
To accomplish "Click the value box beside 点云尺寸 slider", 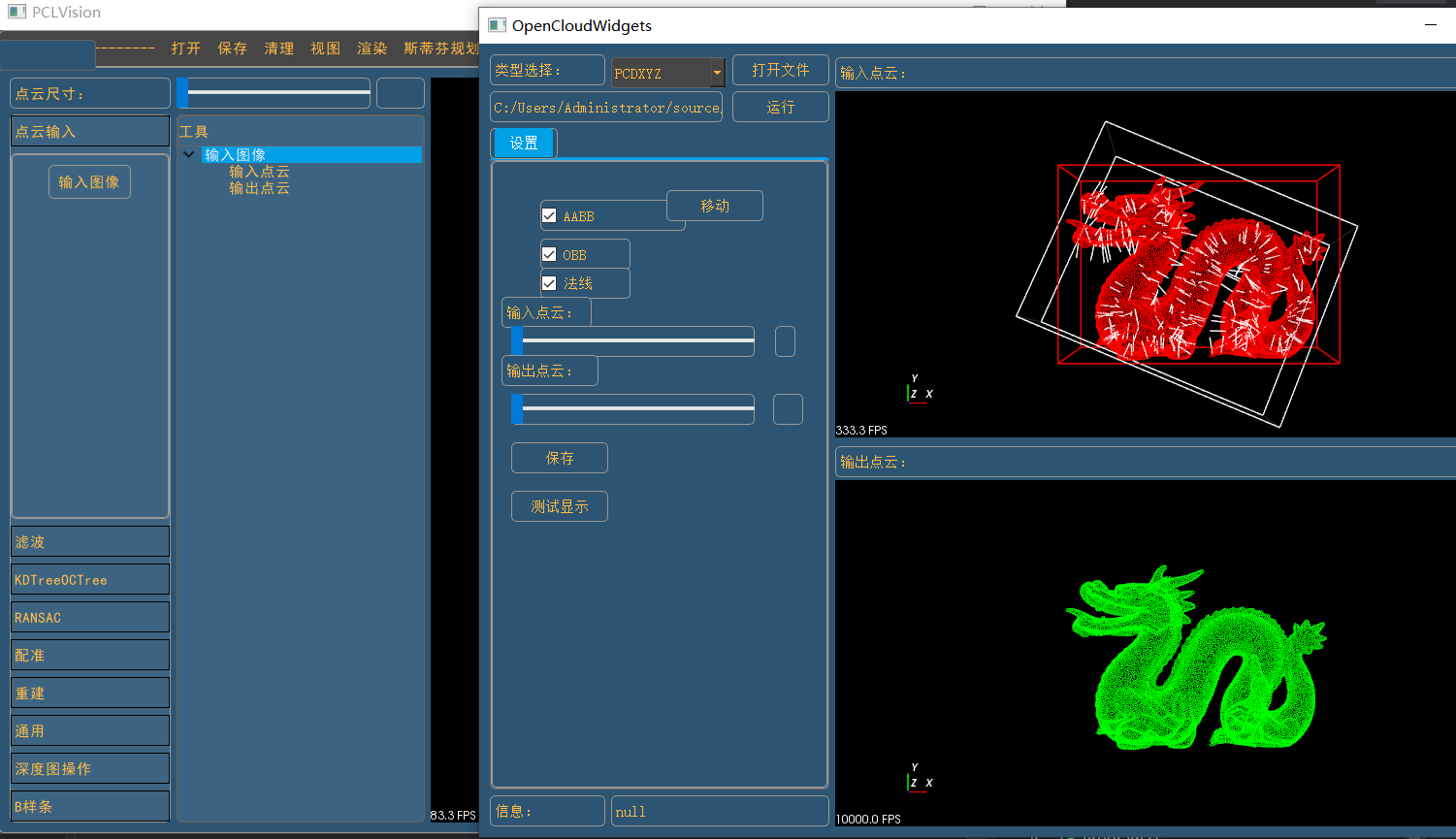I will pyautogui.click(x=401, y=93).
